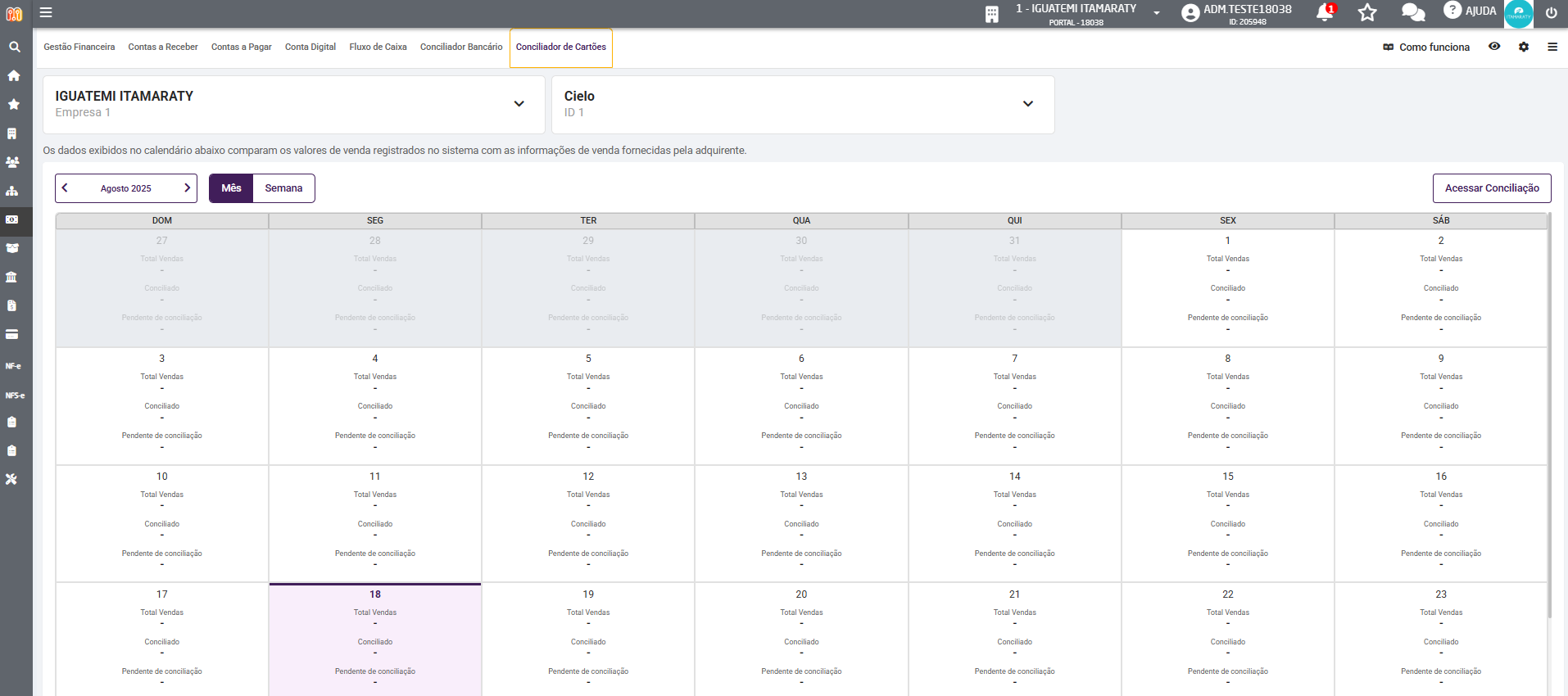Toggle the eye visibility icon
Screen dimensions: 1568x696
coord(1494,47)
